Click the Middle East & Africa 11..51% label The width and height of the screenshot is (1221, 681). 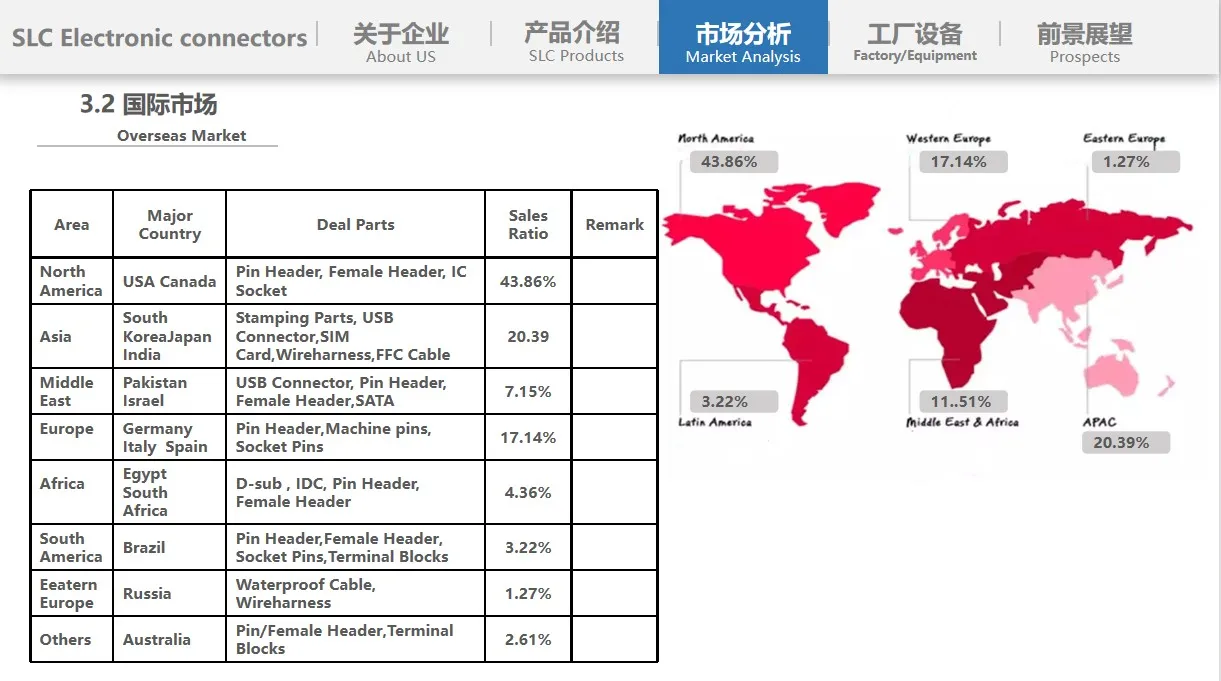pyautogui.click(x=963, y=400)
